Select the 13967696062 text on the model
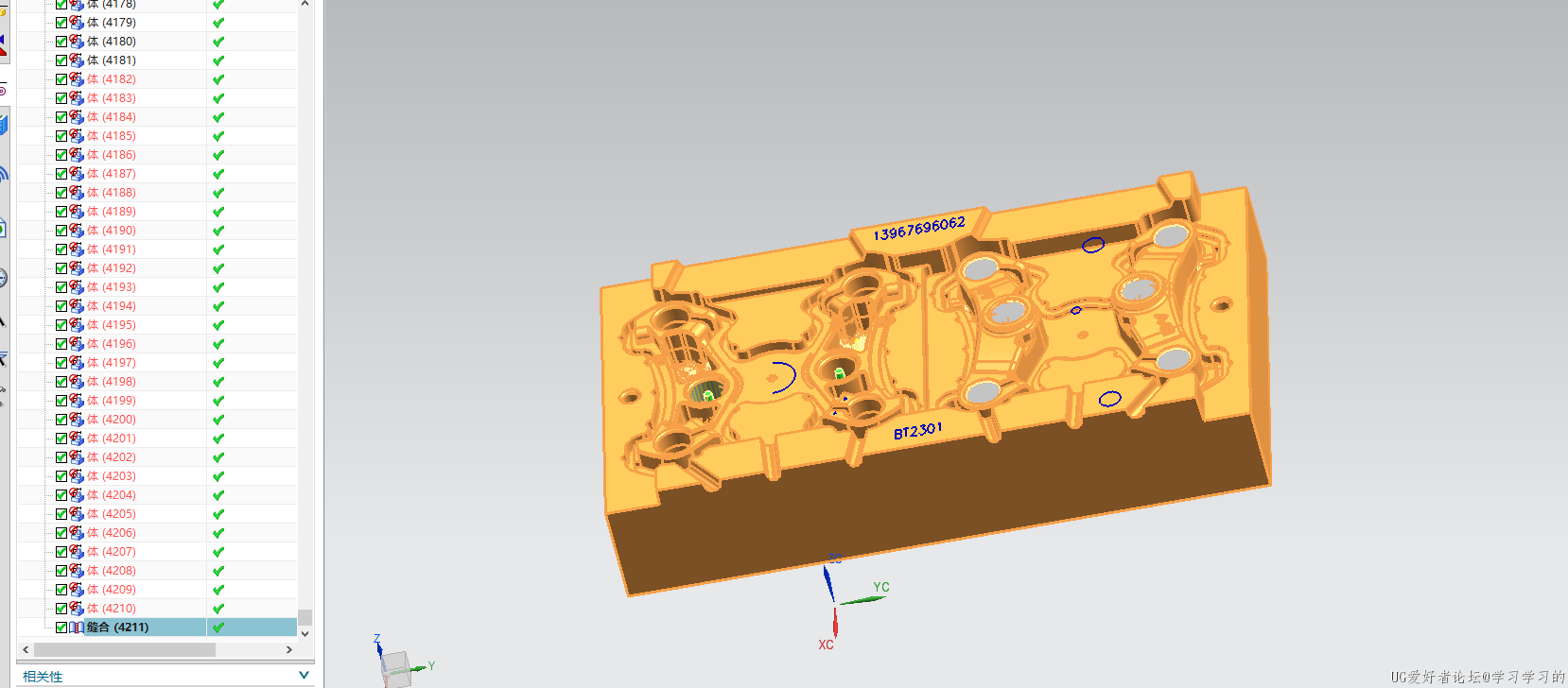Viewport: 1568px width, 688px height. coord(919,229)
